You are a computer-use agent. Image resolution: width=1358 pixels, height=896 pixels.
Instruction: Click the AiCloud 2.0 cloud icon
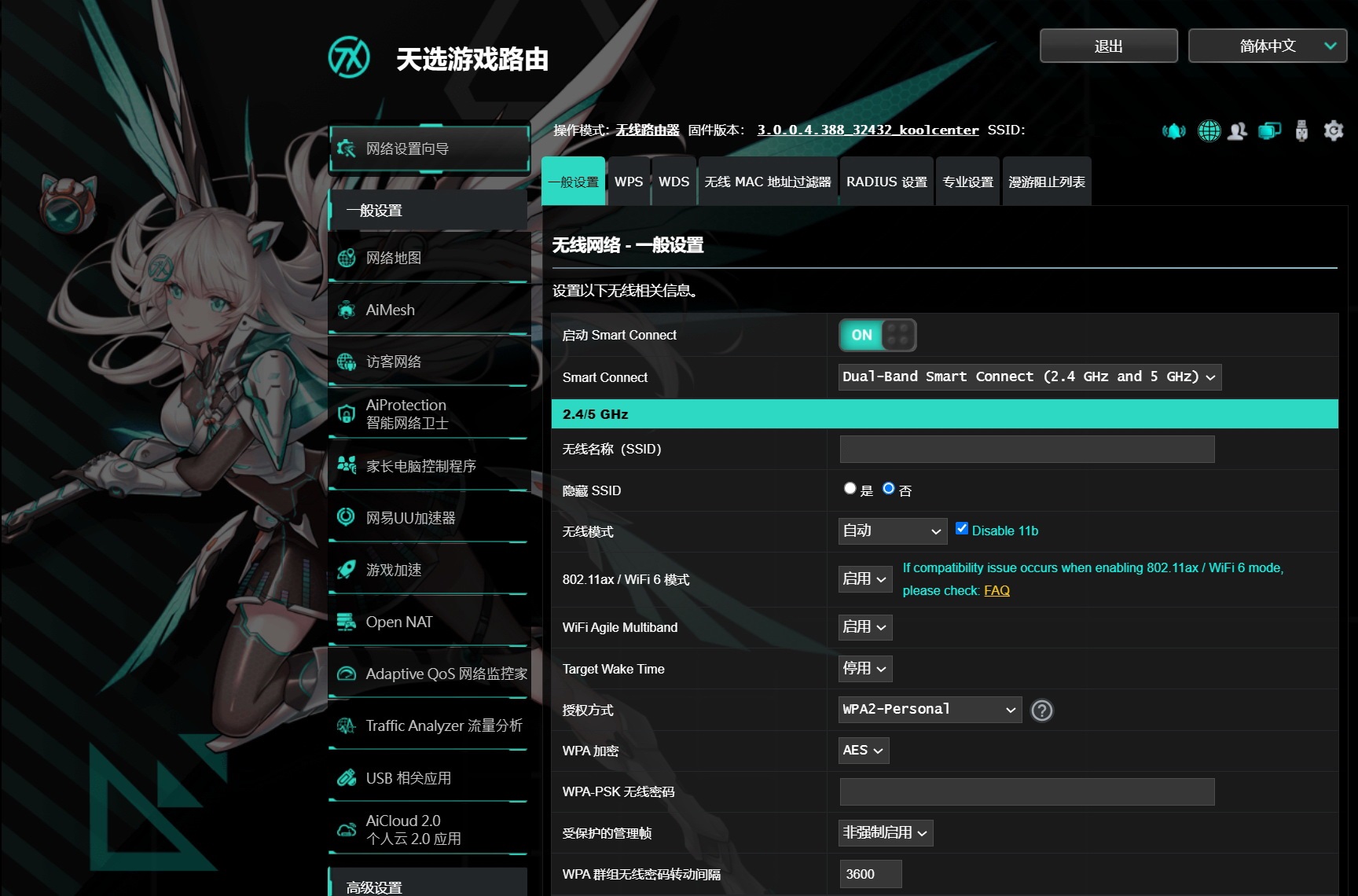(346, 829)
